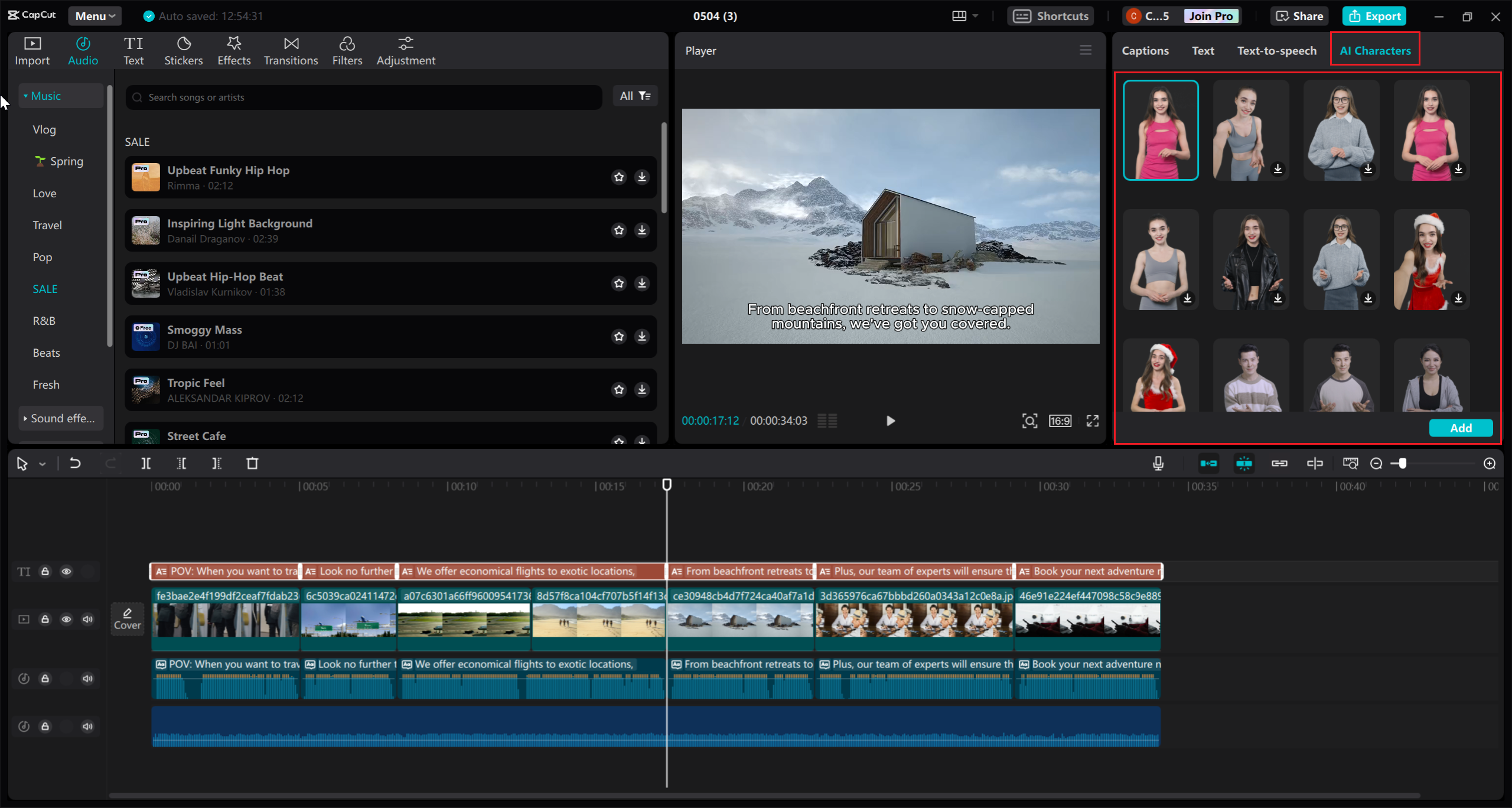Expand the Sound effects category

[61, 418]
